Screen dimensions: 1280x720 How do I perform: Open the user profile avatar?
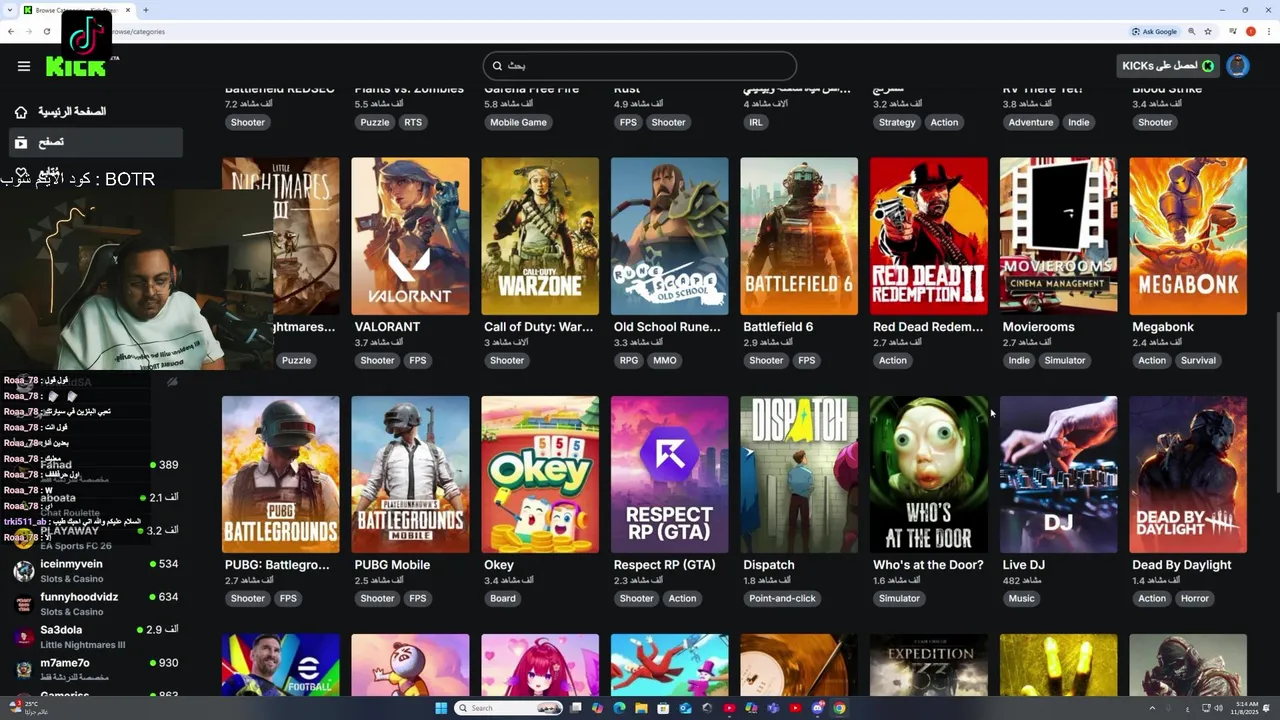pos(1238,66)
